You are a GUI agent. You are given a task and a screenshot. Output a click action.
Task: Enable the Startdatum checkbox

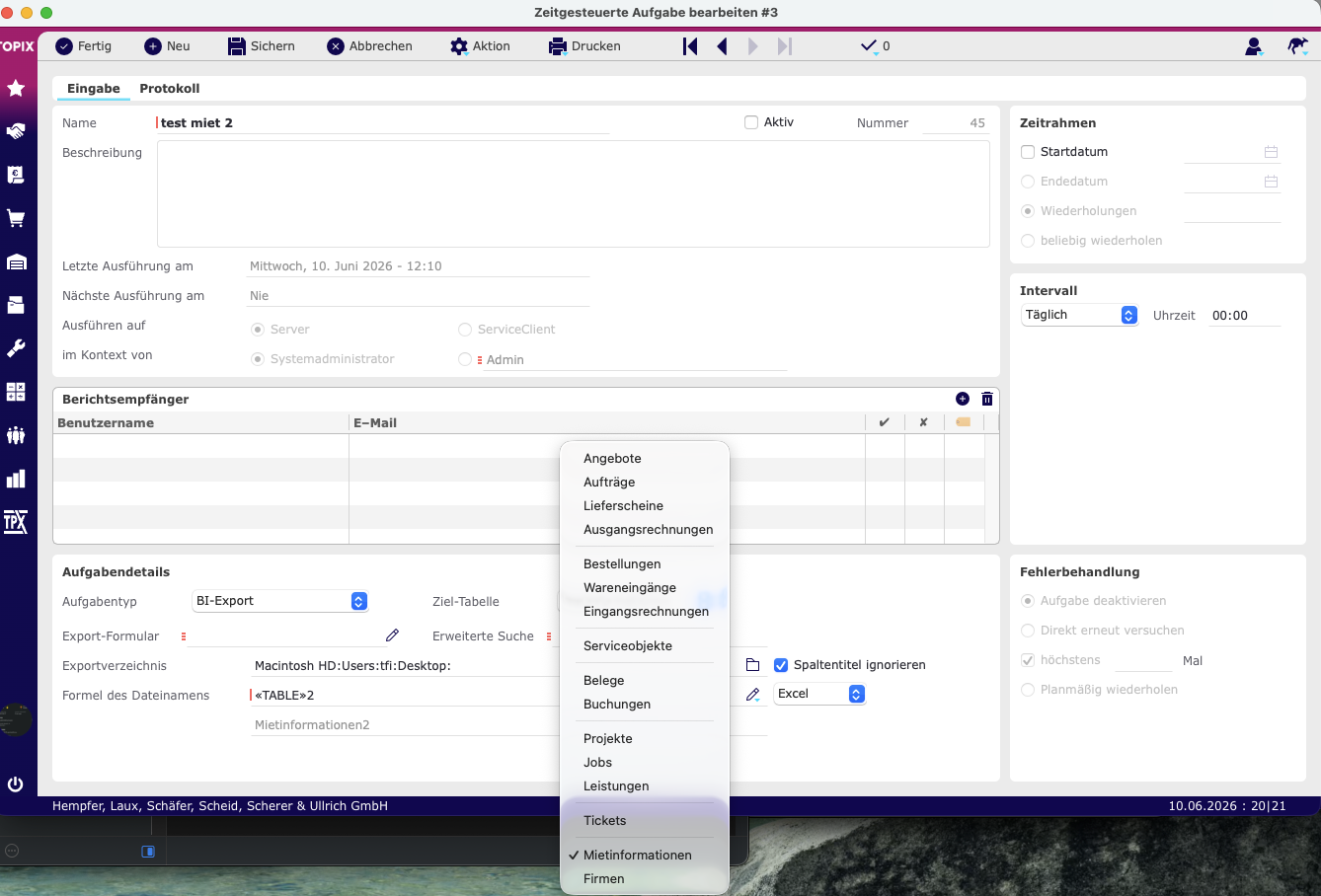(x=1028, y=152)
